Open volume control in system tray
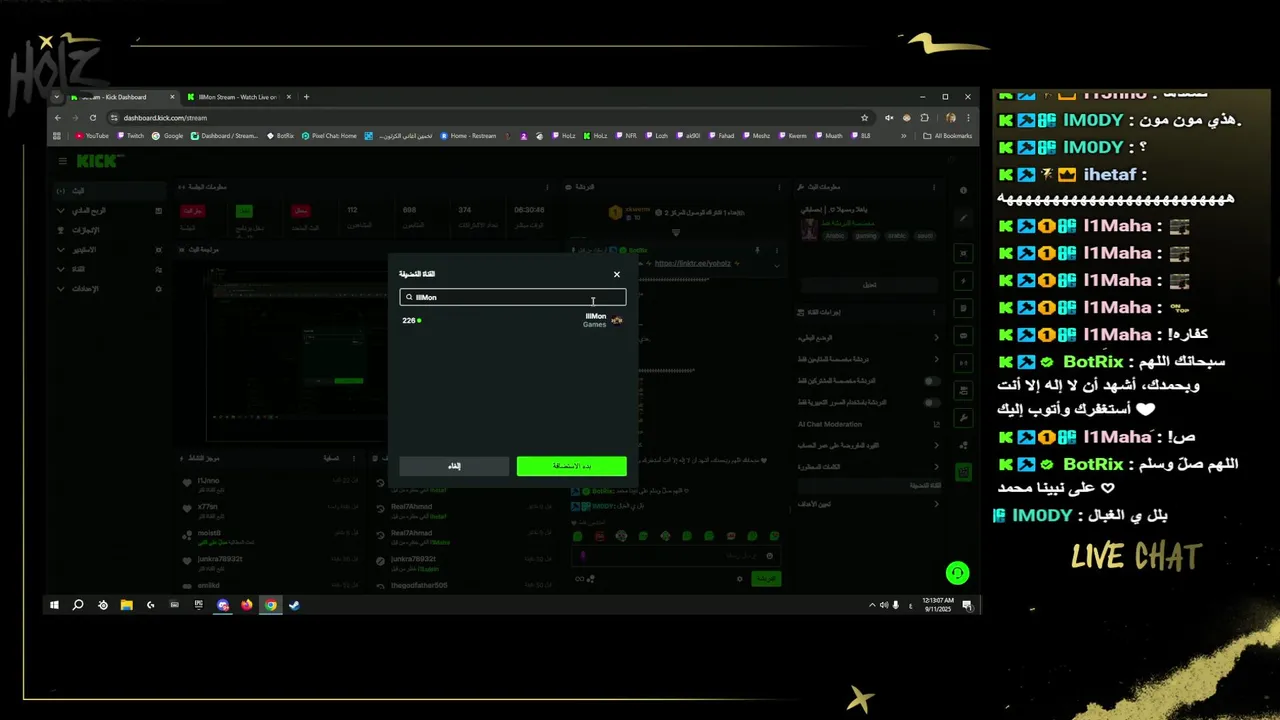Viewport: 1280px width, 720px height. pyautogui.click(x=884, y=605)
